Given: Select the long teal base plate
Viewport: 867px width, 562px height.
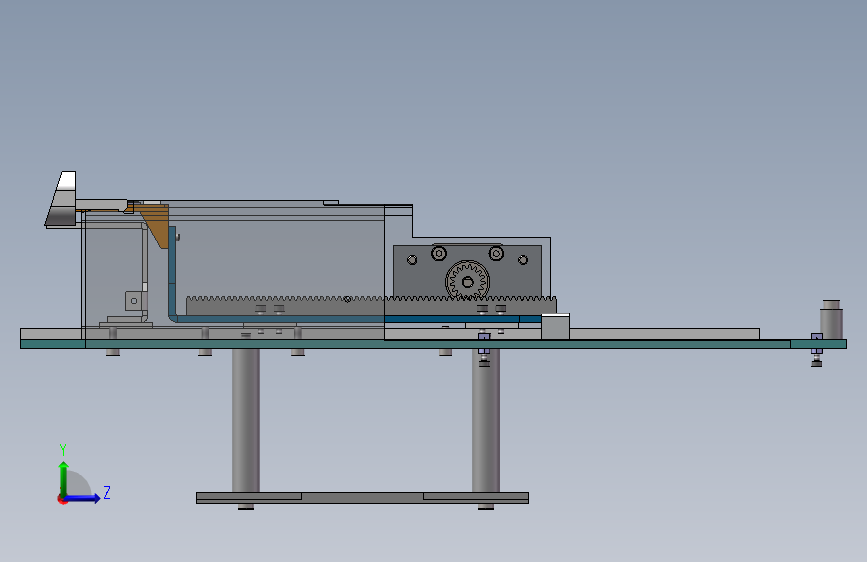Looking at the screenshot, I should pyautogui.click(x=433, y=344).
